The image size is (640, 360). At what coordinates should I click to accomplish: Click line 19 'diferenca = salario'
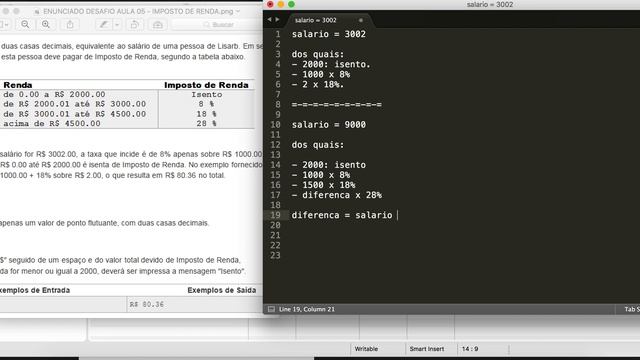point(342,215)
